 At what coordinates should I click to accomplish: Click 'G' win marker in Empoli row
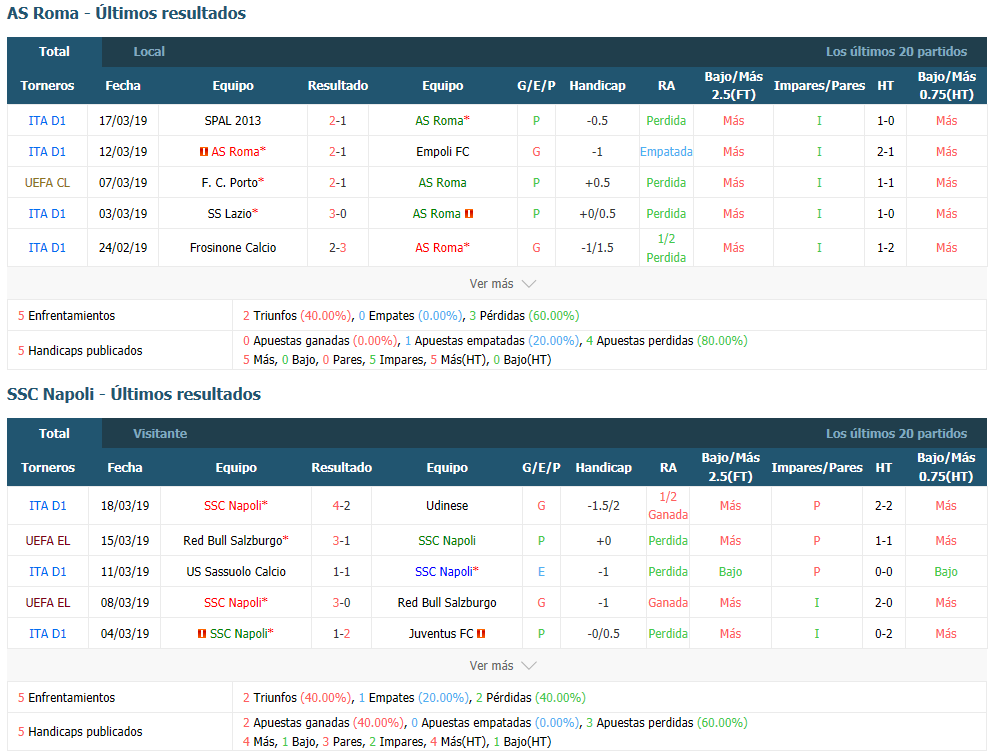(536, 152)
